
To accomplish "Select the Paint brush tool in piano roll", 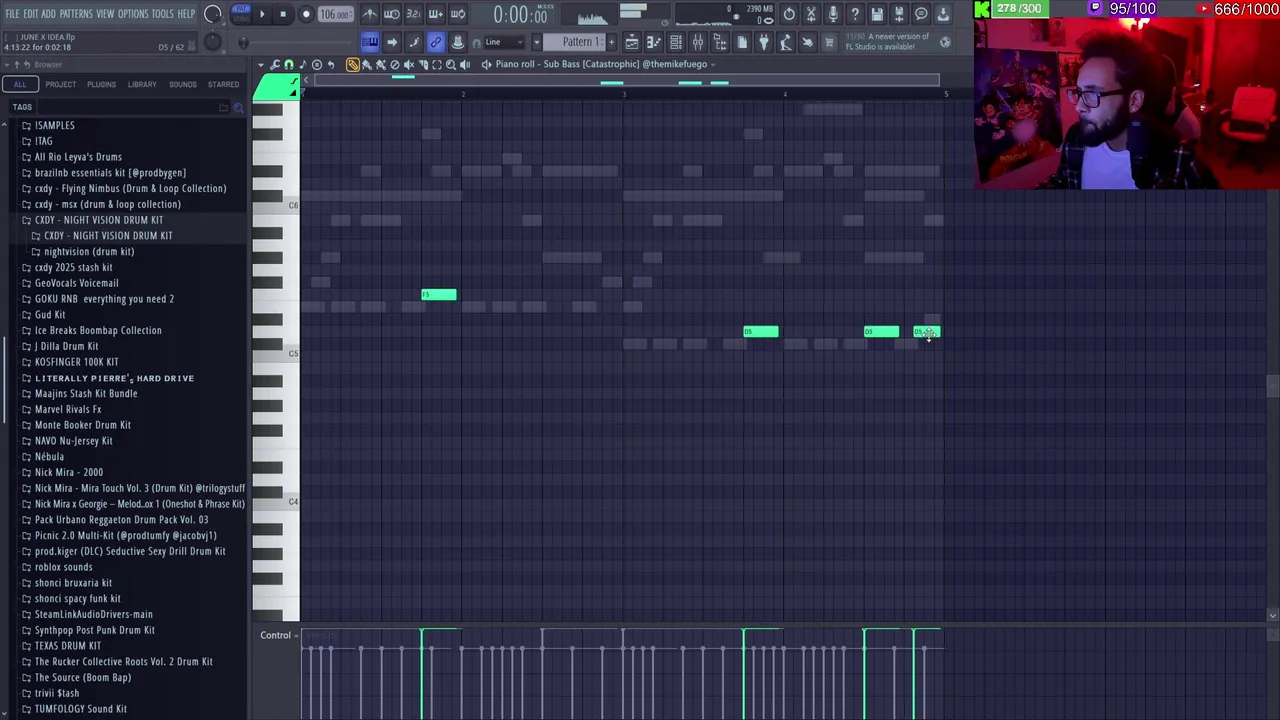I will 367,65.
